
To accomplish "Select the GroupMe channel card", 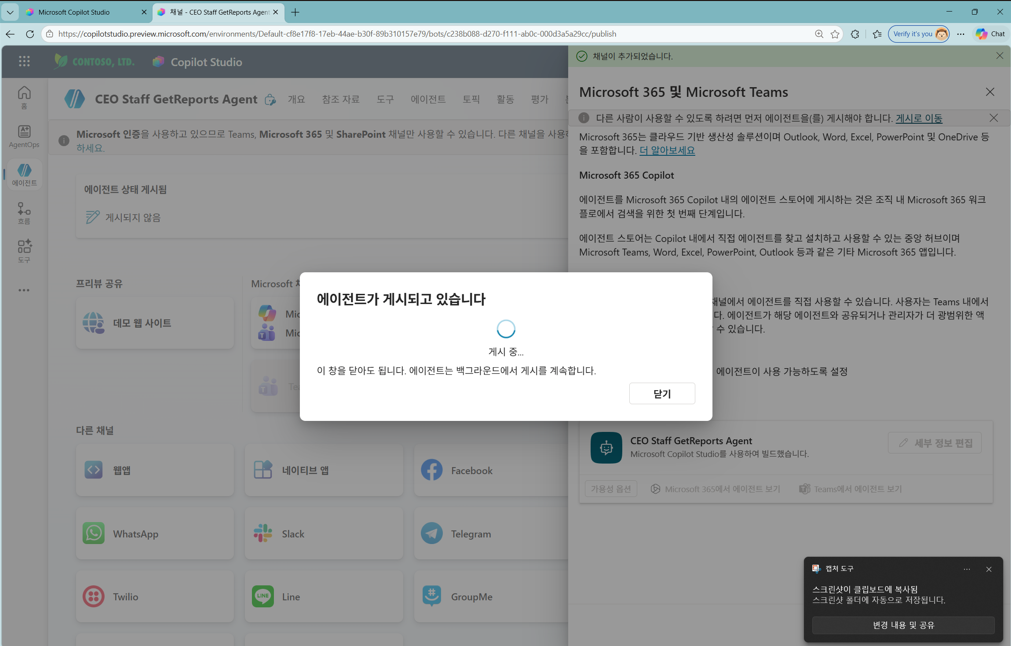I will [x=491, y=596].
